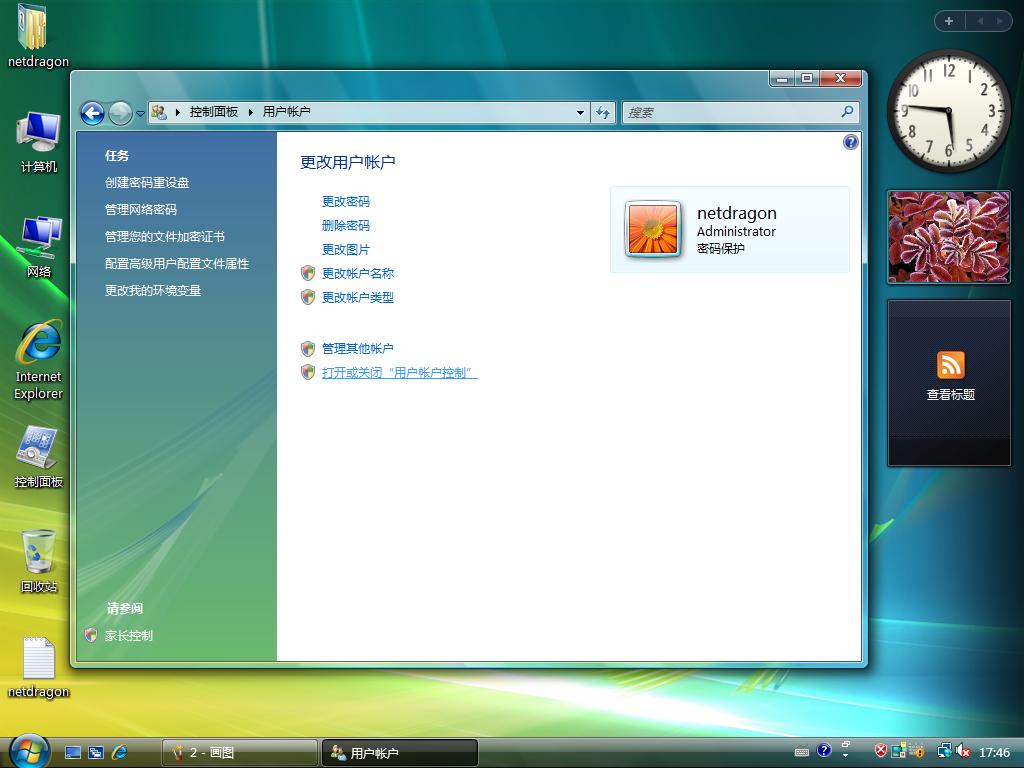Open 管理网络密码 task
Viewport: 1024px width, 768px height.
pos(140,210)
